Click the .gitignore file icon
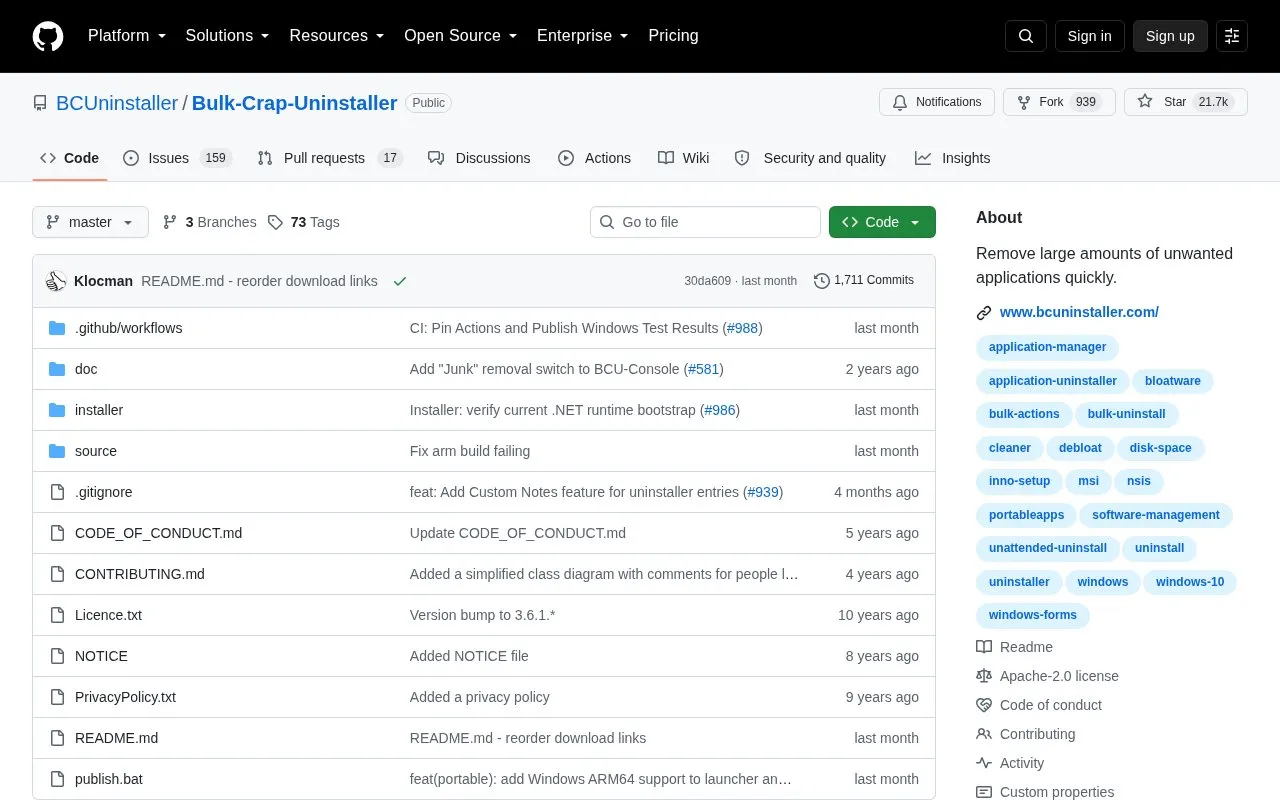Image resolution: width=1280 pixels, height=800 pixels. click(x=57, y=492)
